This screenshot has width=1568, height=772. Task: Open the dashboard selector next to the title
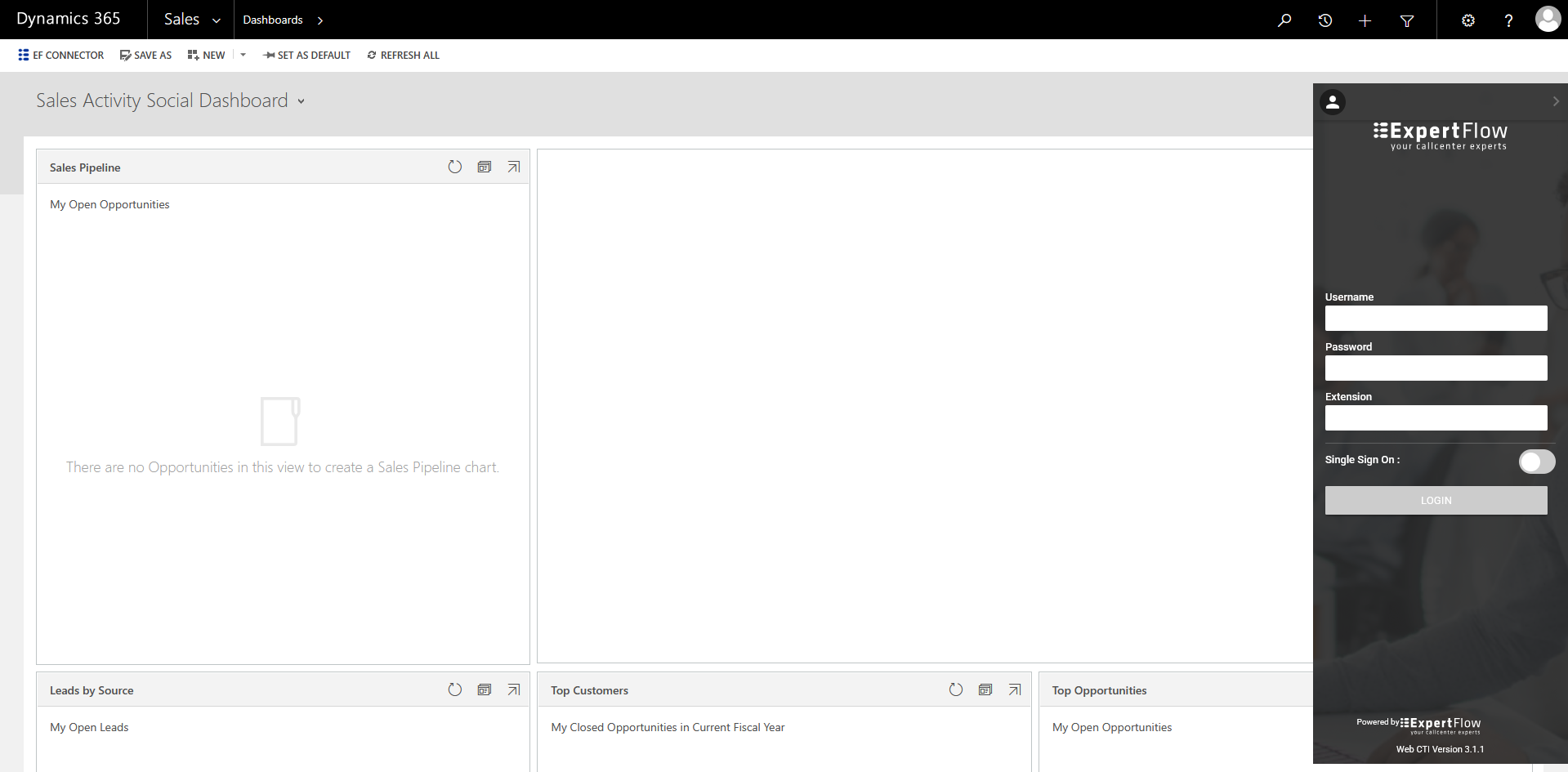coord(302,100)
